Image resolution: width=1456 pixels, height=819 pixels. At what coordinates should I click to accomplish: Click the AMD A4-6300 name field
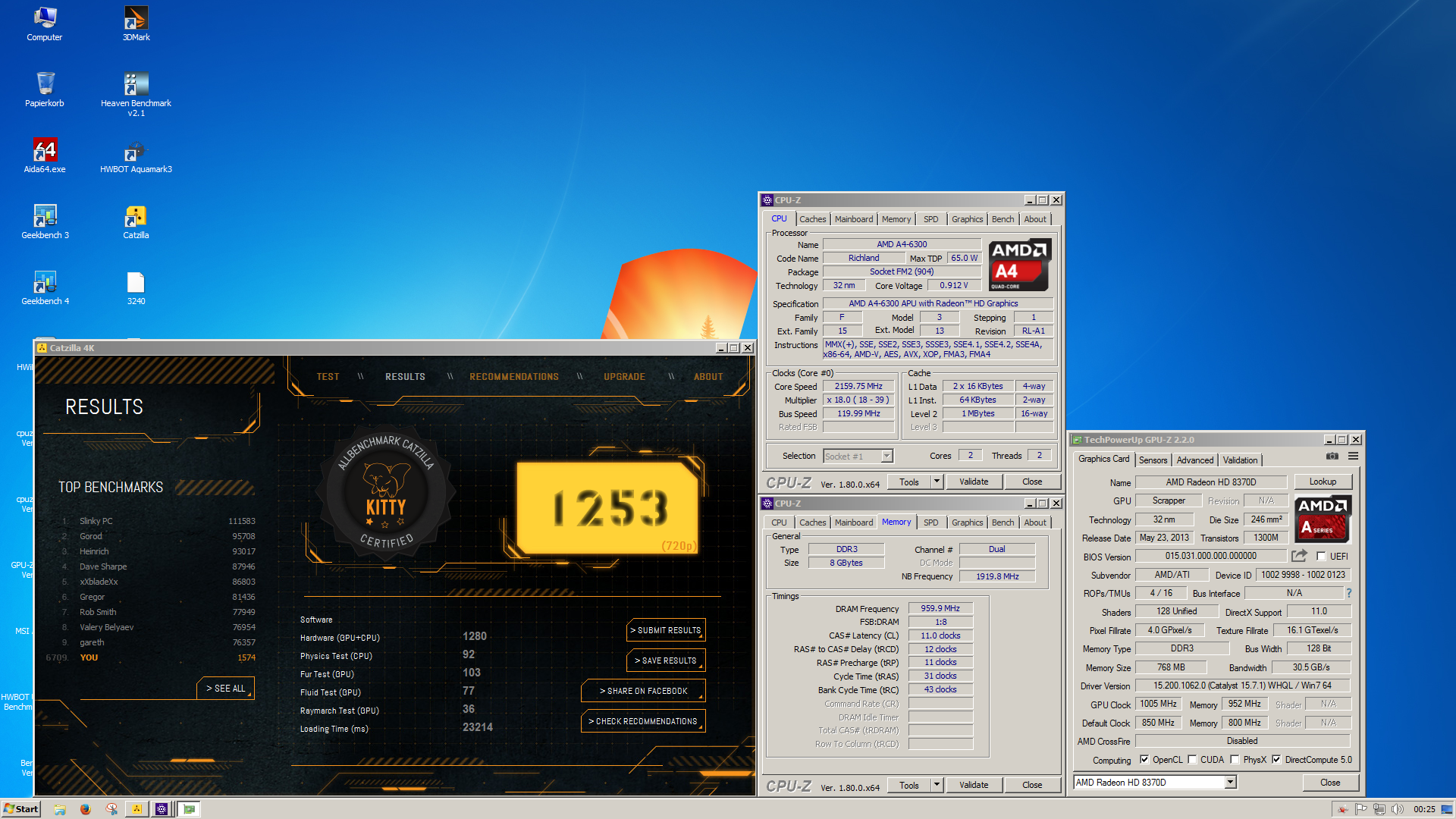(902, 244)
